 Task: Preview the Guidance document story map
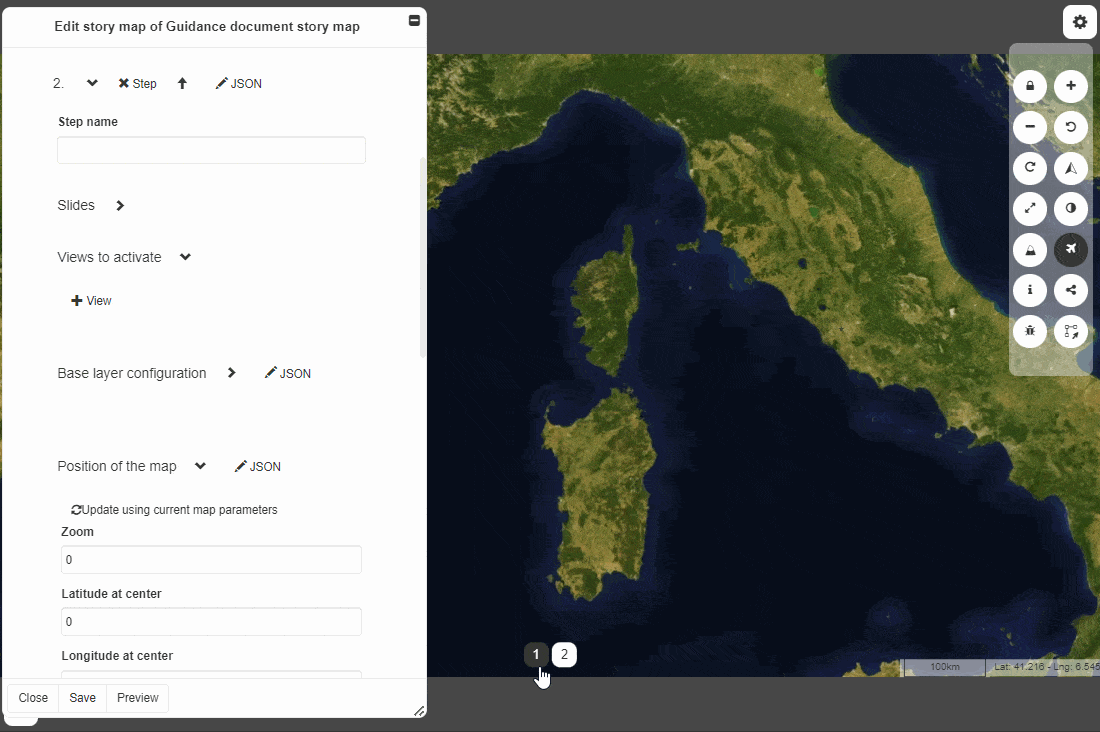coord(137,697)
